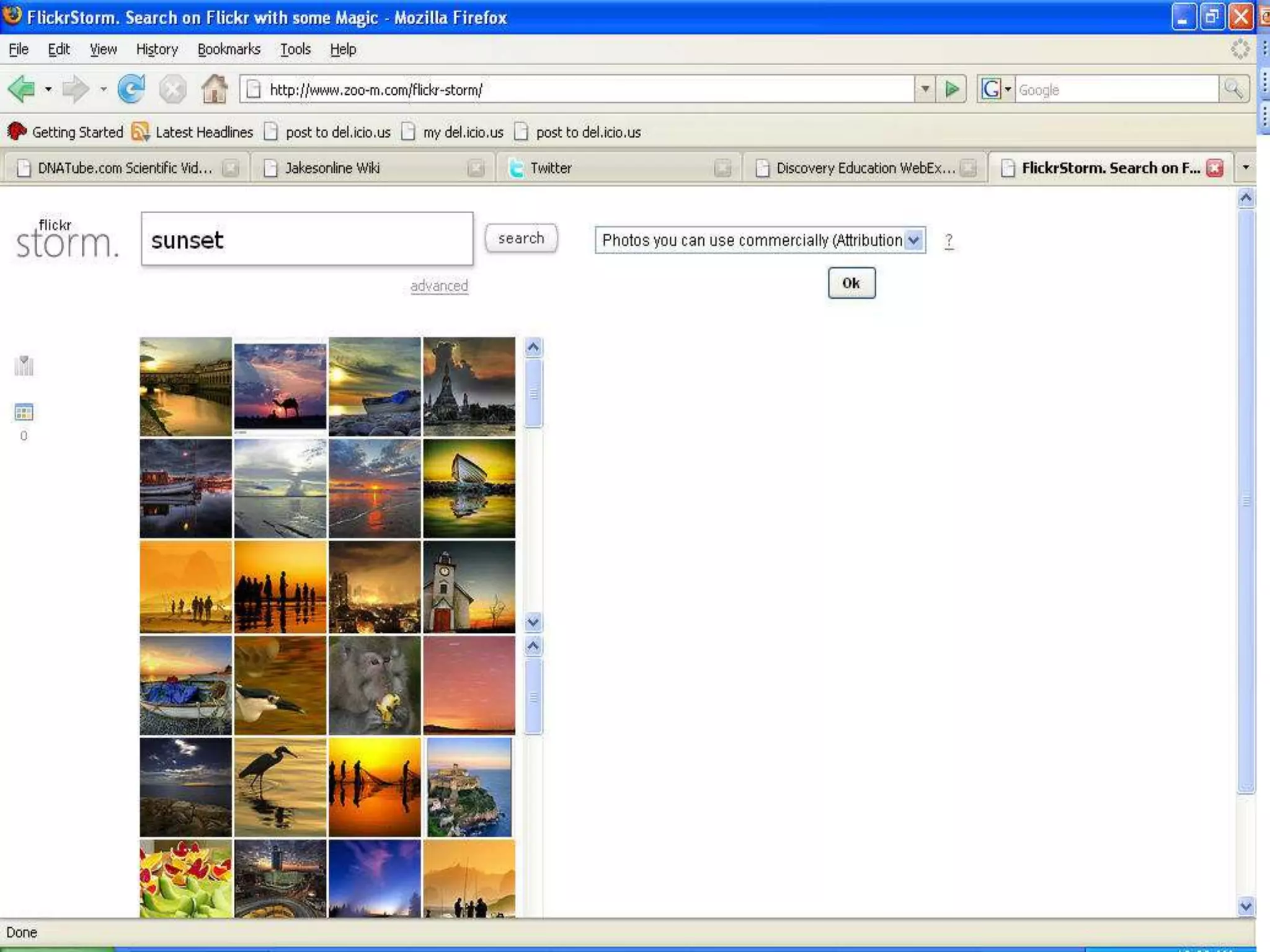This screenshot has height=952, width=1270.
Task: Click the sunset search input field
Action: point(307,239)
